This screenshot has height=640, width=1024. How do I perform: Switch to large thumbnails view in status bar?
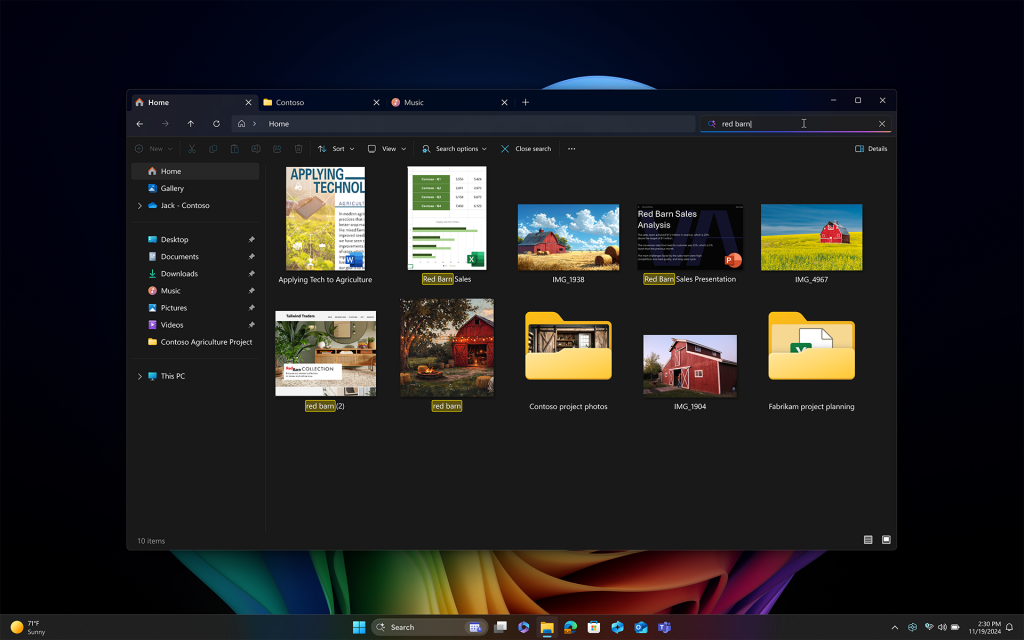pyautogui.click(x=885, y=540)
